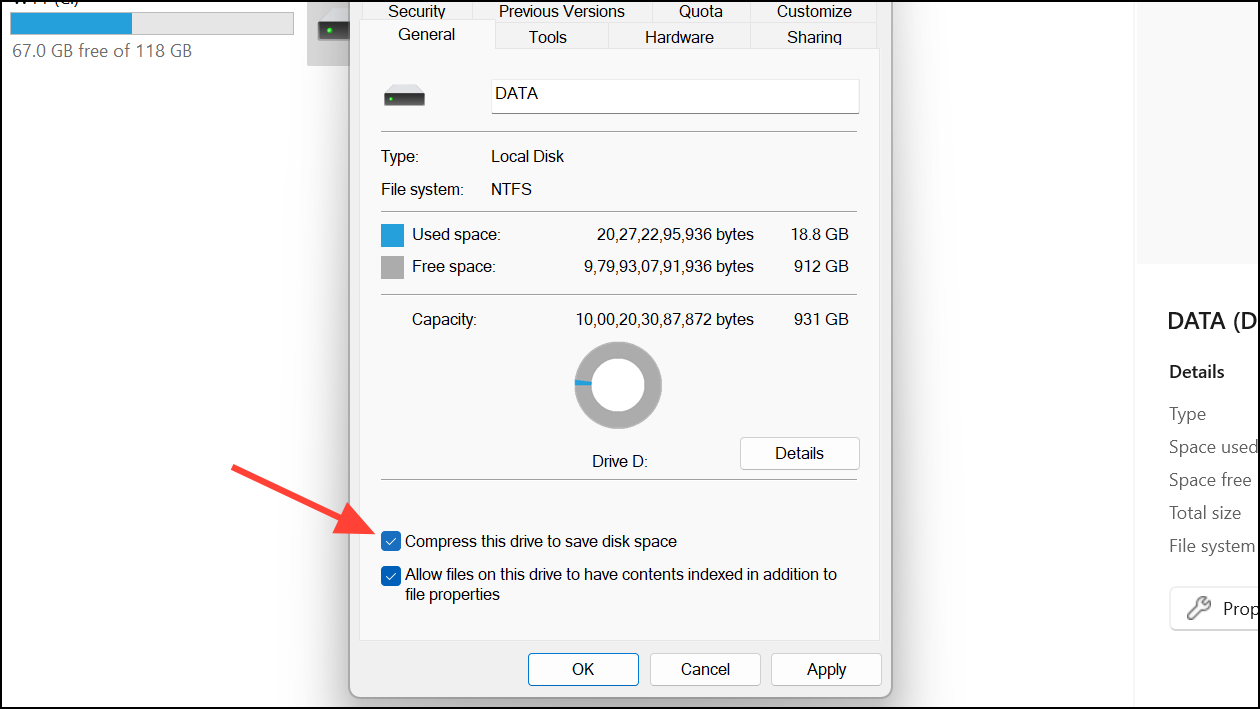Screen dimensions: 1260x709
Task: Open the Tools tab
Action: click(547, 36)
